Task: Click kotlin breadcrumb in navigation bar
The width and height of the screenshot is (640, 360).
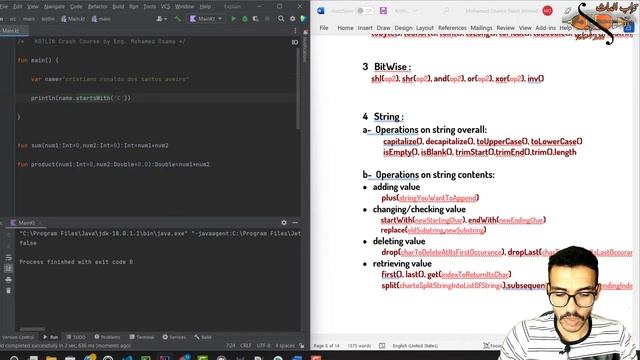Action: (48, 19)
